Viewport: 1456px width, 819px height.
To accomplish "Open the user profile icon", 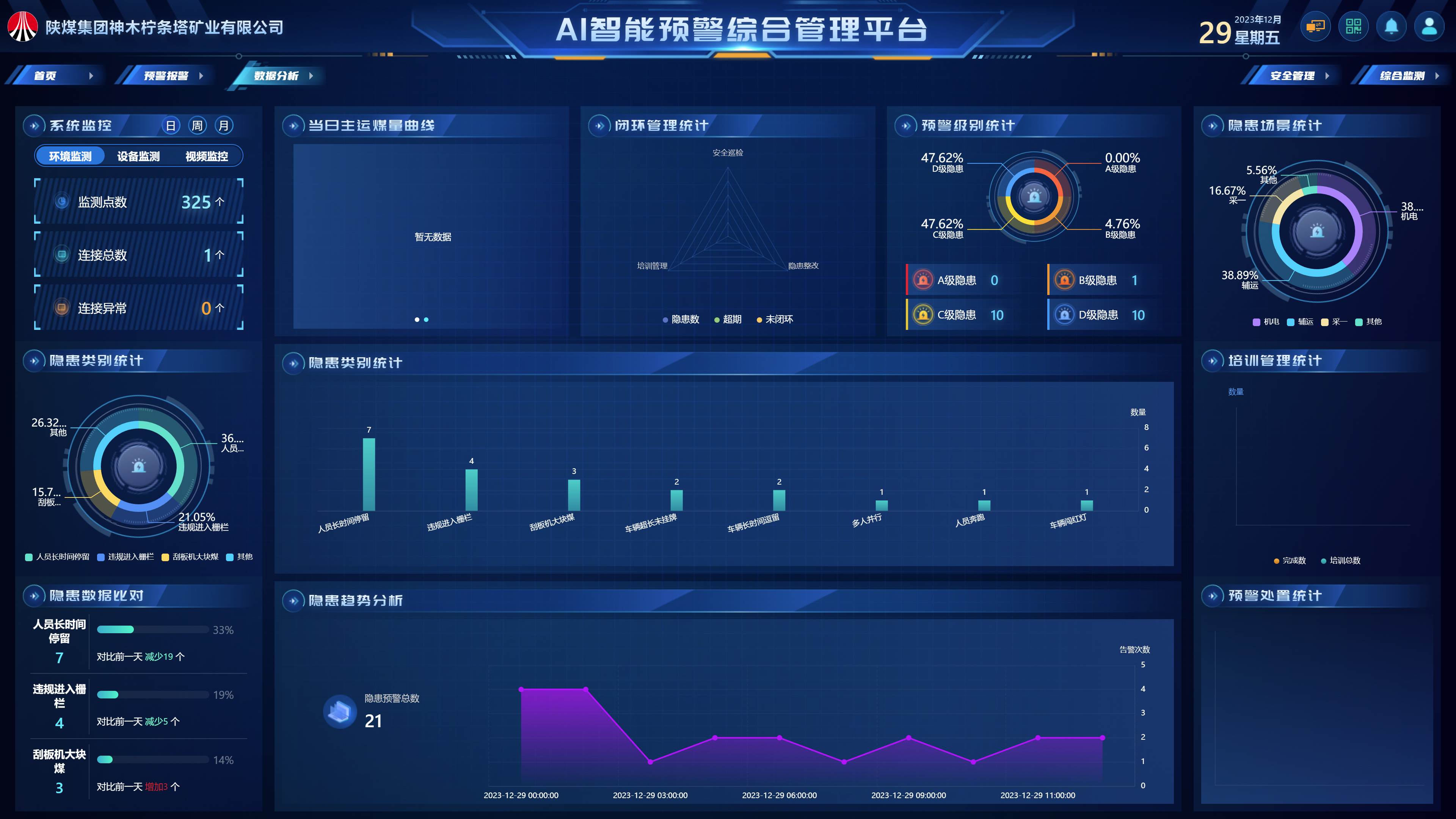I will [1429, 27].
